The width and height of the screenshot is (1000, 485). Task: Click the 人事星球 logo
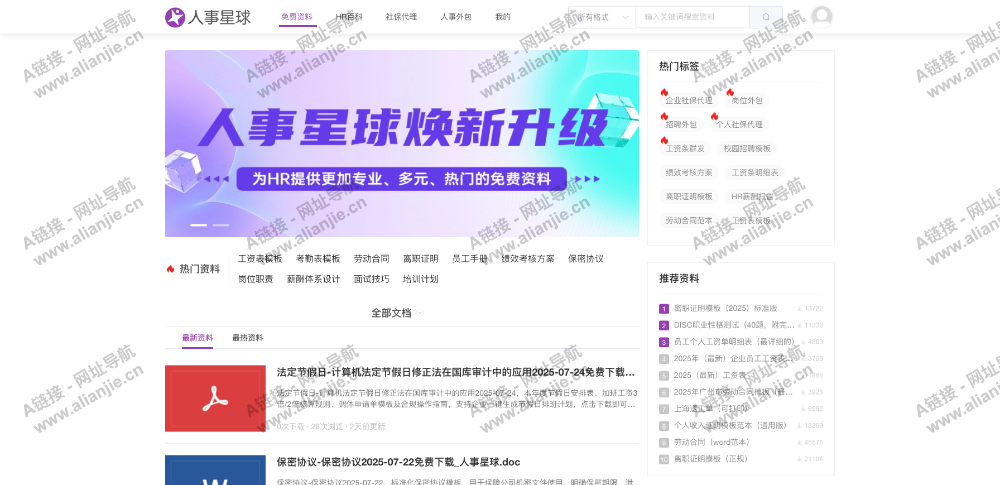pos(208,17)
